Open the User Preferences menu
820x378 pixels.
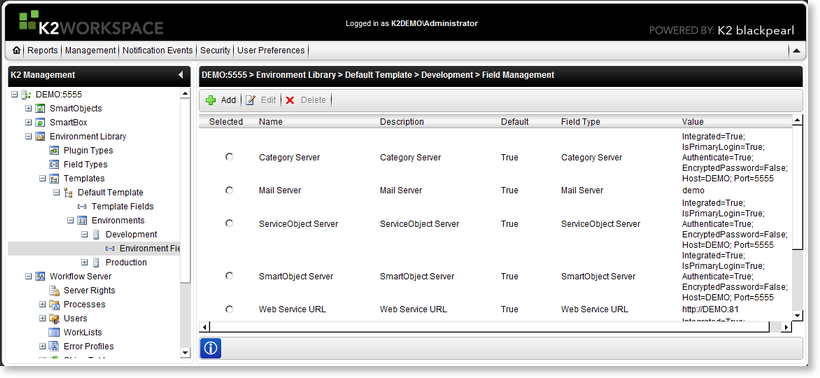pyautogui.click(x=271, y=51)
